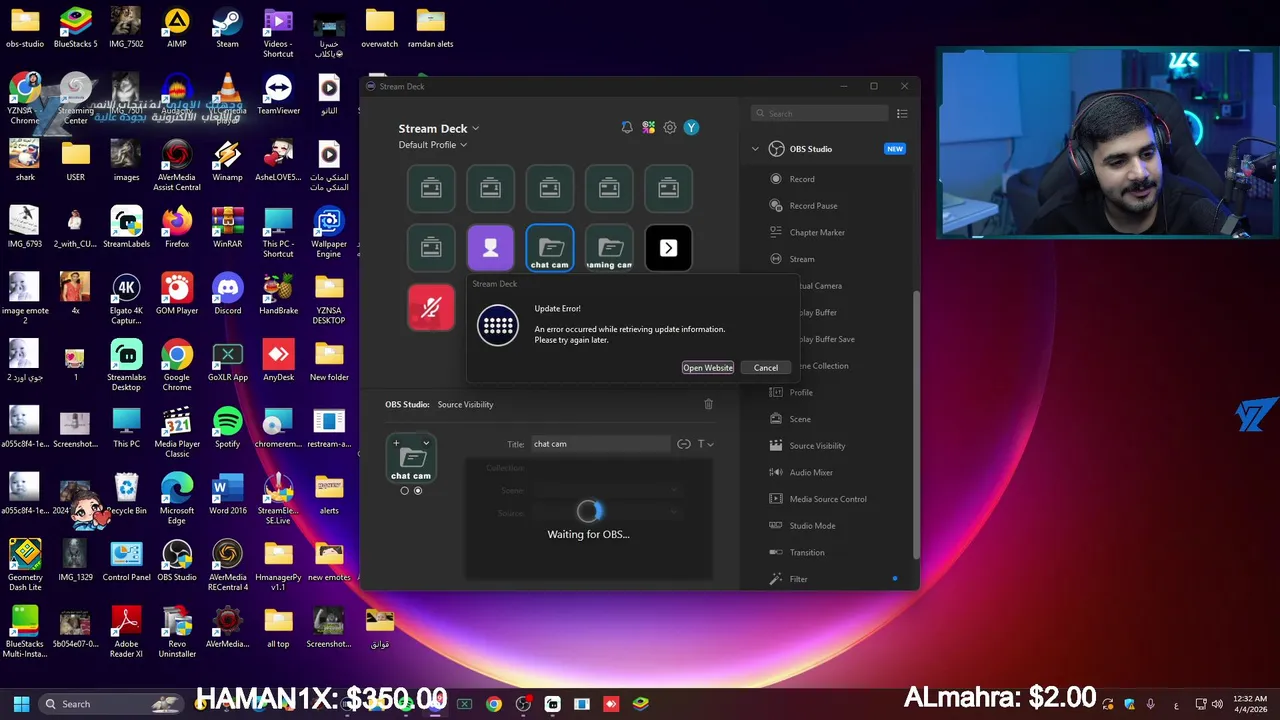Open GoXLR App desktop shortcut

pos(227,360)
